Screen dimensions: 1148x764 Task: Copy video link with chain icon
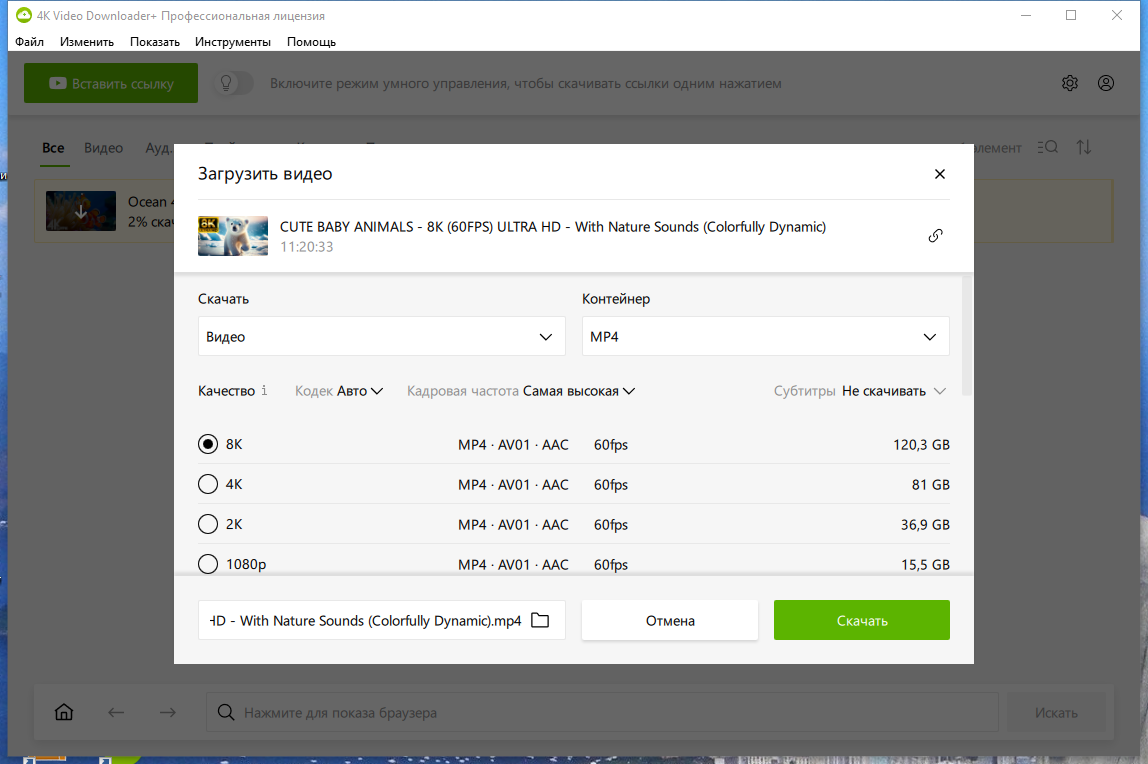click(x=935, y=236)
